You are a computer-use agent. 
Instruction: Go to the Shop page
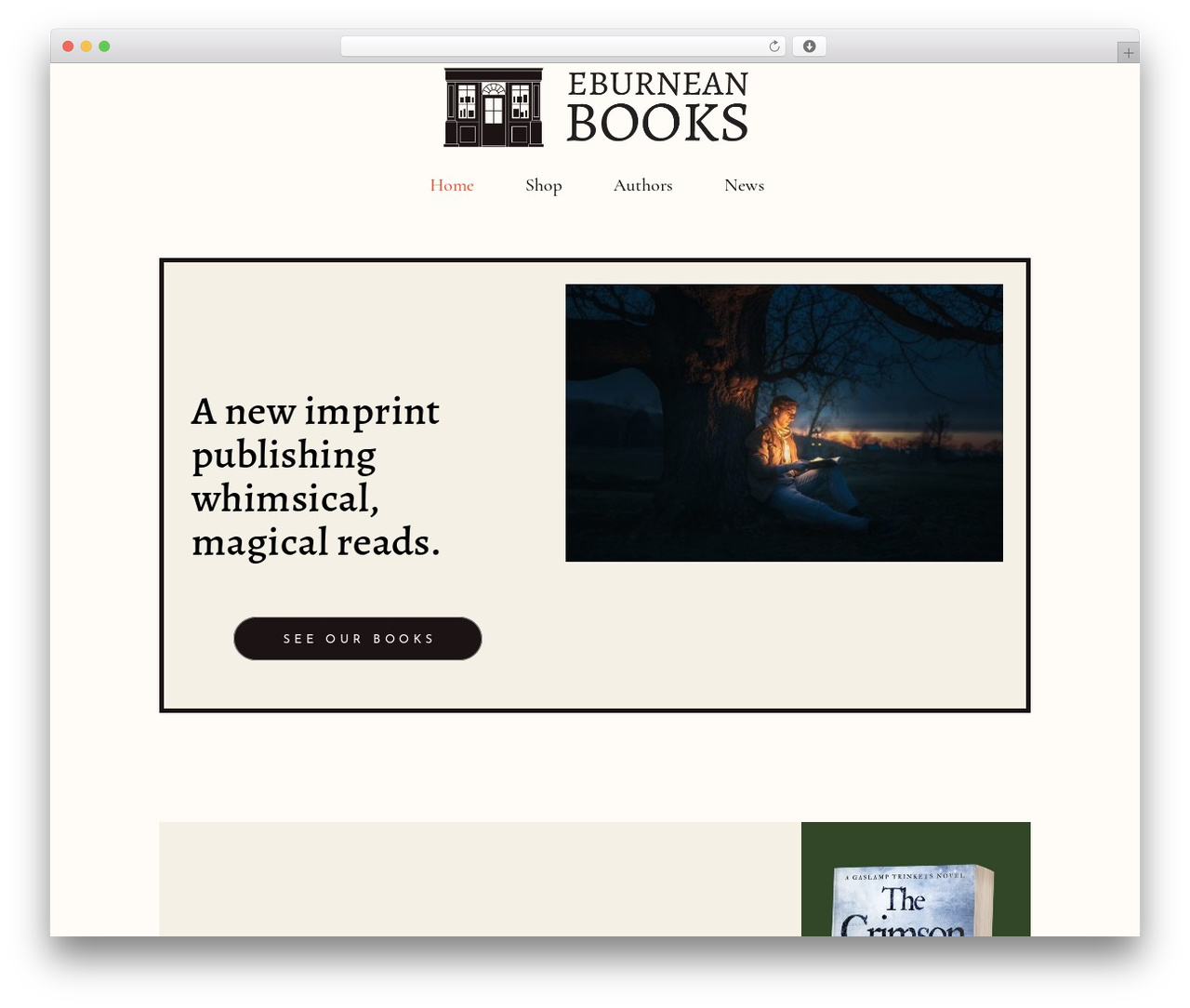pyautogui.click(x=544, y=185)
